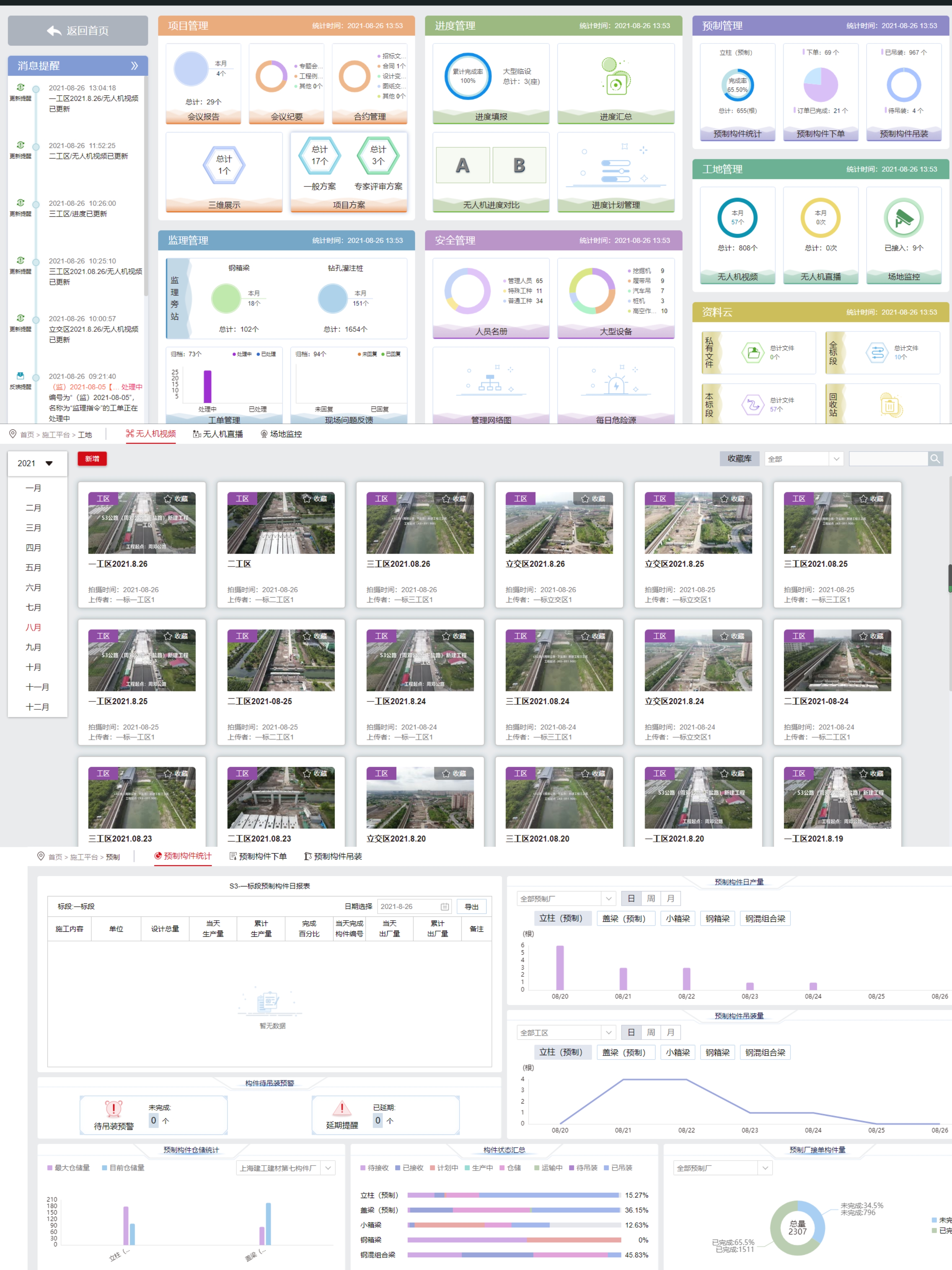Click 返回首页 button

coord(78,30)
